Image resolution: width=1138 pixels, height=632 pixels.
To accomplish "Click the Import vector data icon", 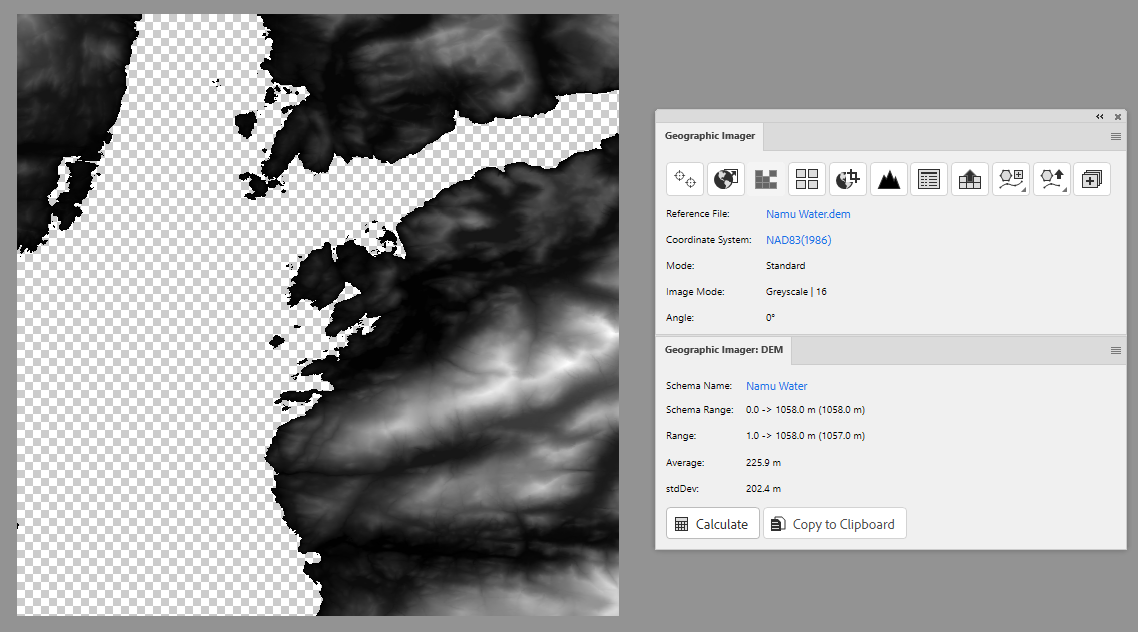I will [1010, 178].
